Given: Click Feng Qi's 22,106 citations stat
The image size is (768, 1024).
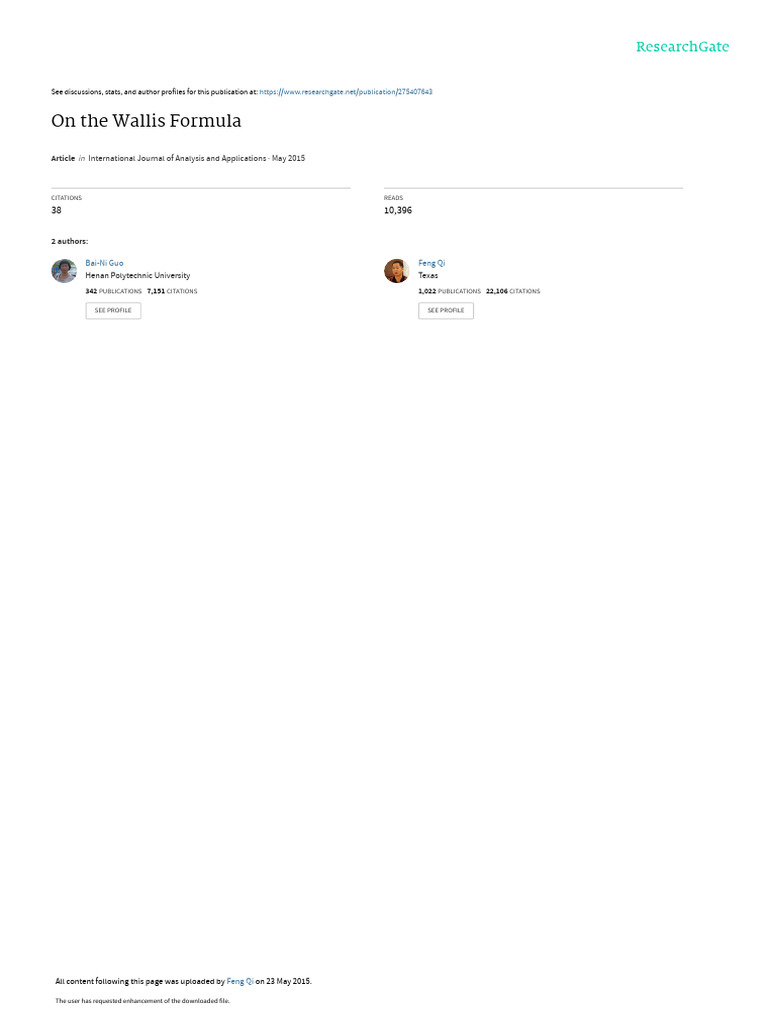Looking at the screenshot, I should [513, 291].
